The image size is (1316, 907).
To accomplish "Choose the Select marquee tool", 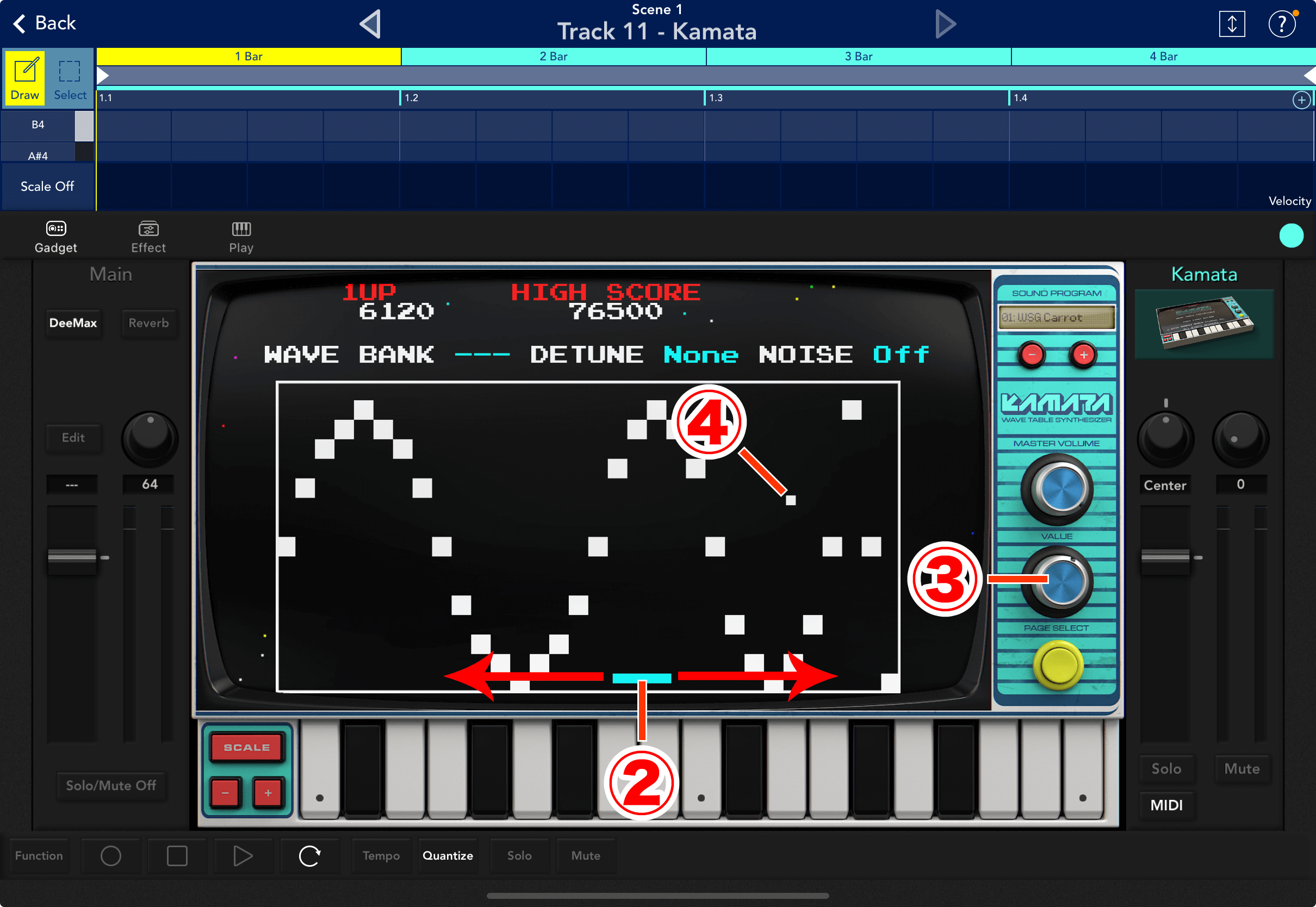I will pos(70,78).
